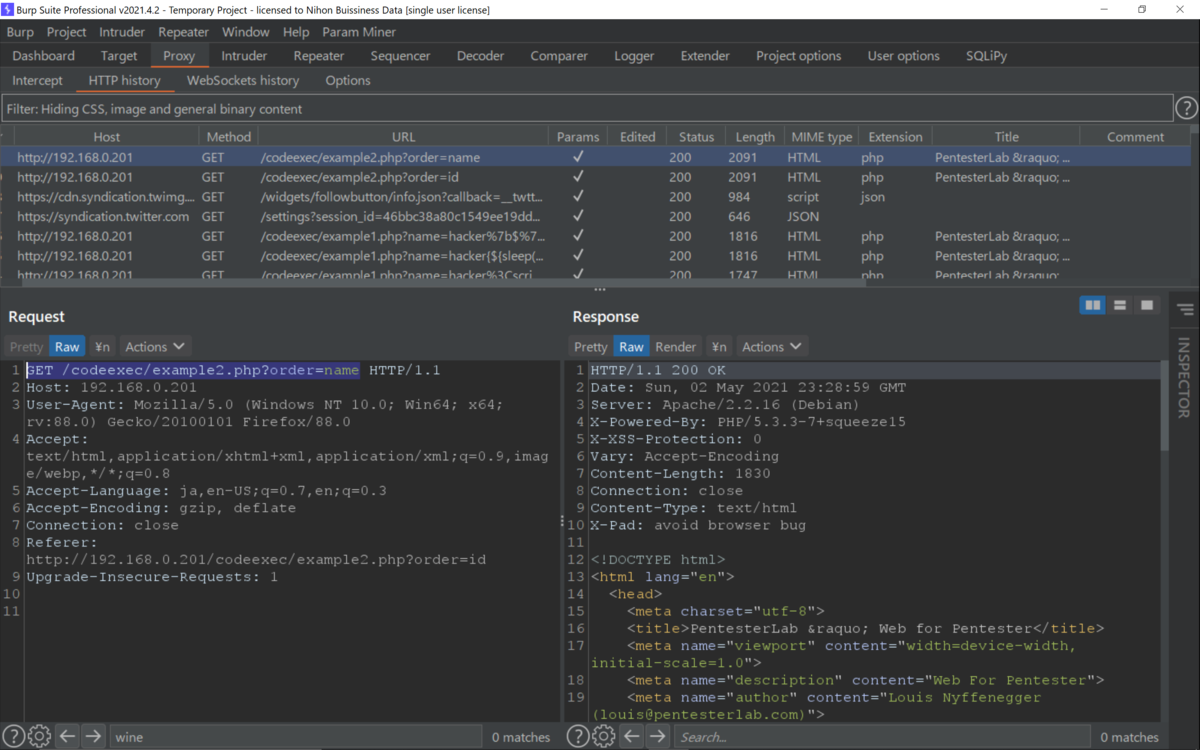The height and width of the screenshot is (750, 1200).
Task: Switch to stacked vertical layout icon
Action: 1120,305
